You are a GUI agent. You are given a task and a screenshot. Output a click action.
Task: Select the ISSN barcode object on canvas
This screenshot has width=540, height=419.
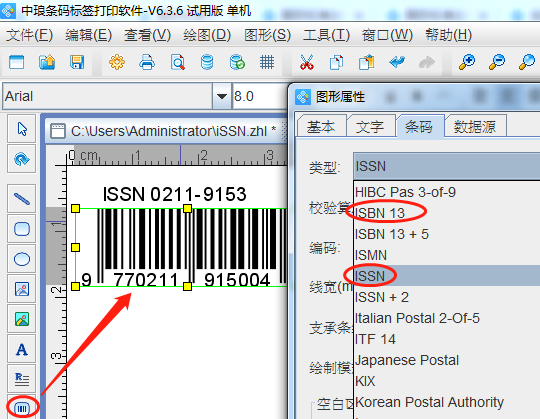[x=181, y=247]
